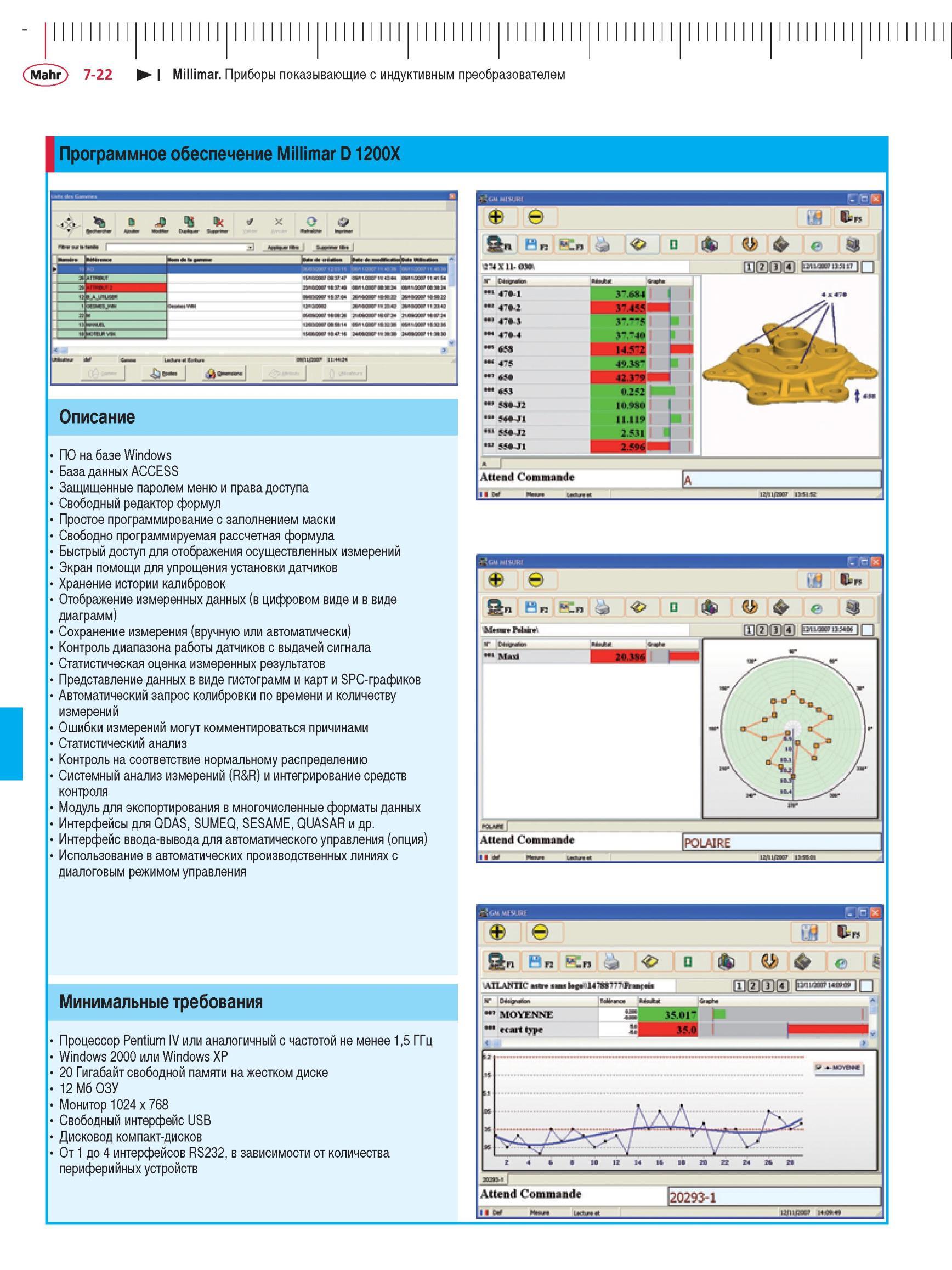Click the right arrow of the gamme list horizontal scrollbar
The width and height of the screenshot is (952, 1270).
[x=444, y=350]
